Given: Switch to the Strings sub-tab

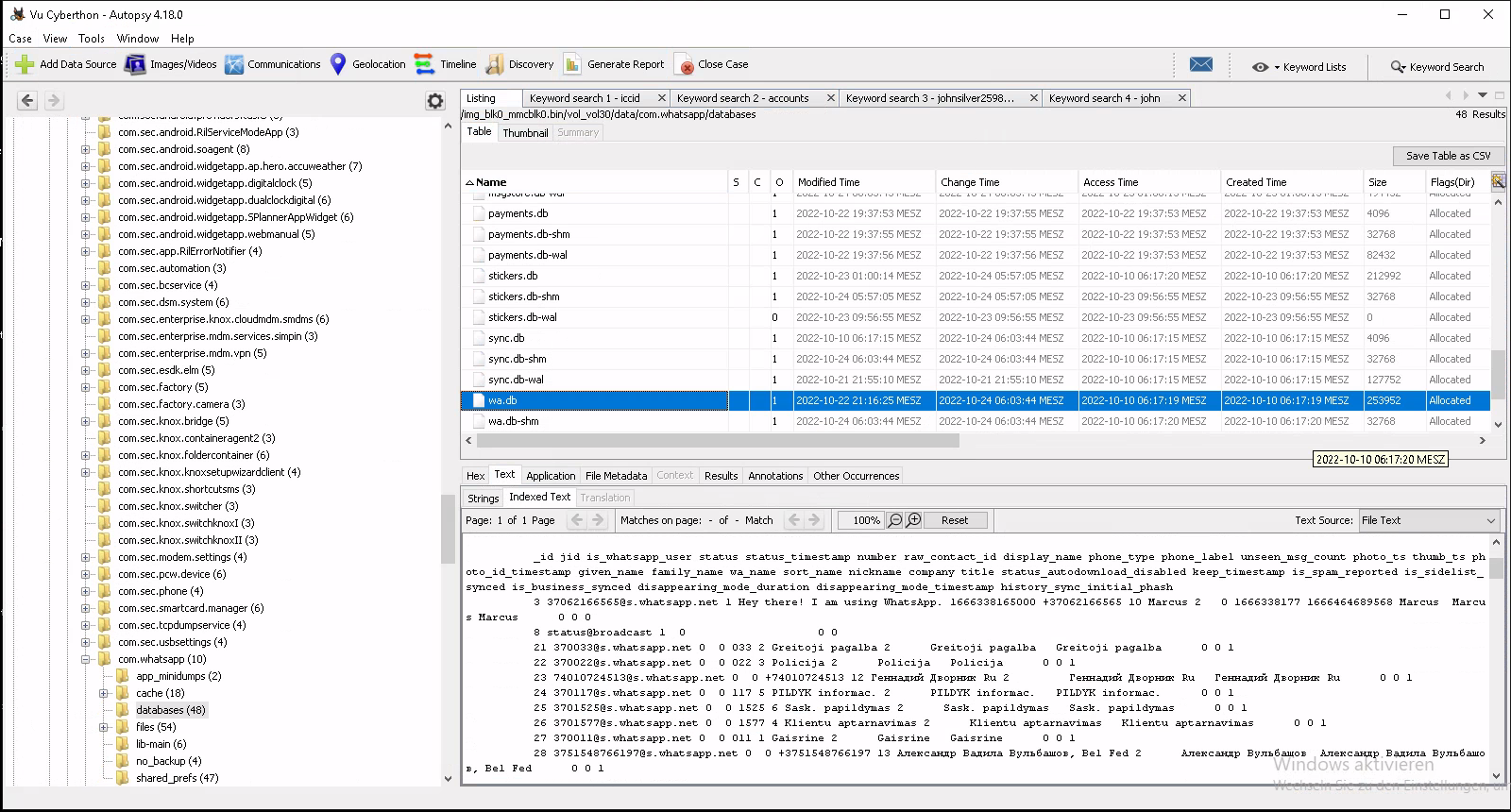Looking at the screenshot, I should [x=484, y=498].
